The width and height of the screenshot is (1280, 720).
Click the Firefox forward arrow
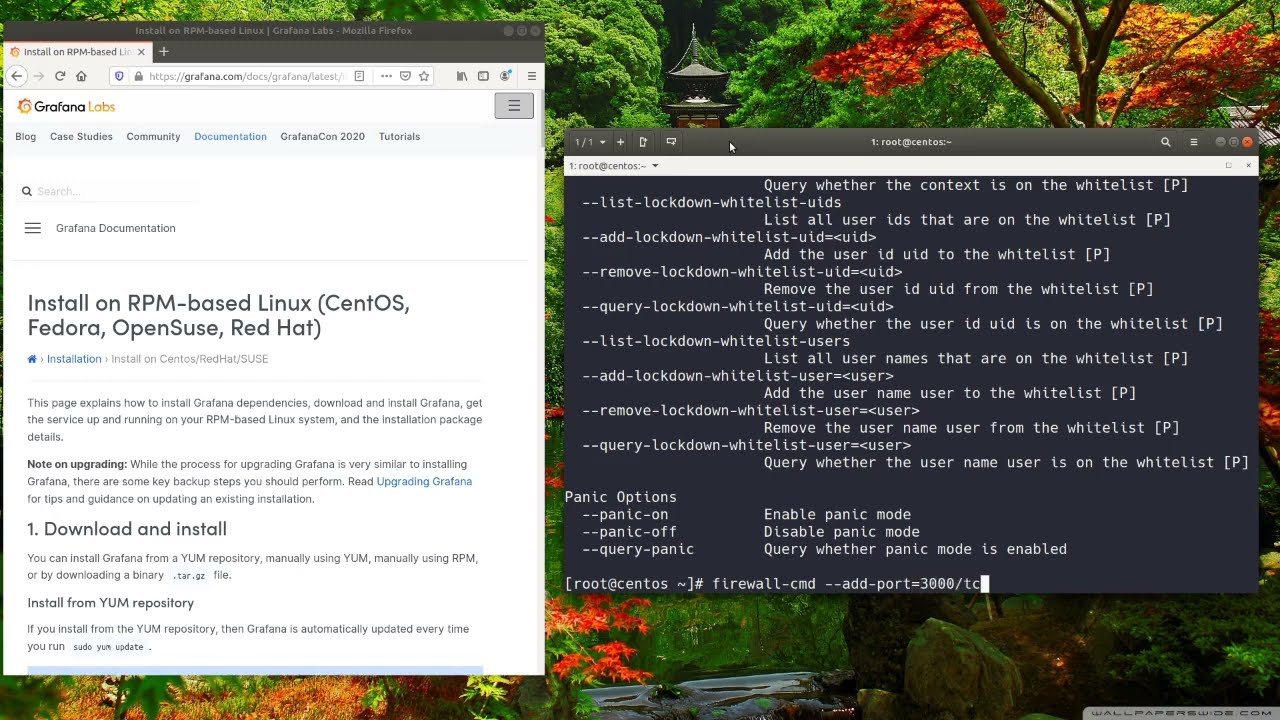coord(38,76)
